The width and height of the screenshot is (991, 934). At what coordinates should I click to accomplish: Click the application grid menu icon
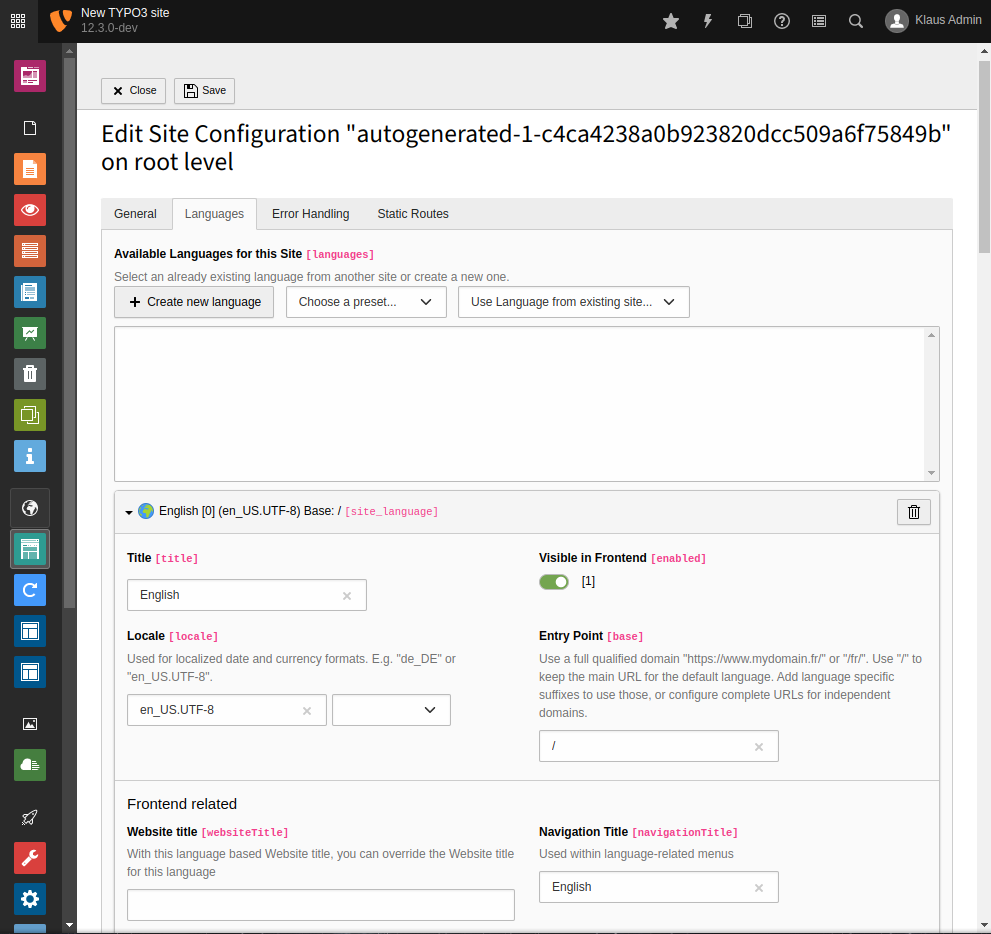(19, 21)
